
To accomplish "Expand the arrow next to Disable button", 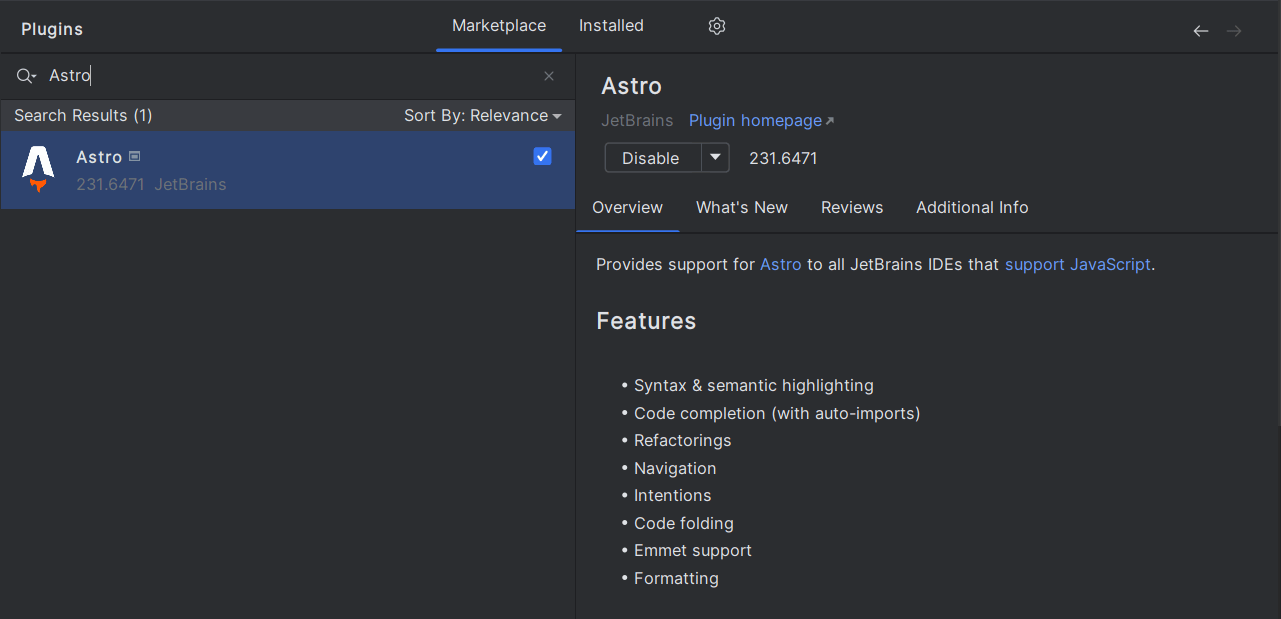I will (715, 158).
